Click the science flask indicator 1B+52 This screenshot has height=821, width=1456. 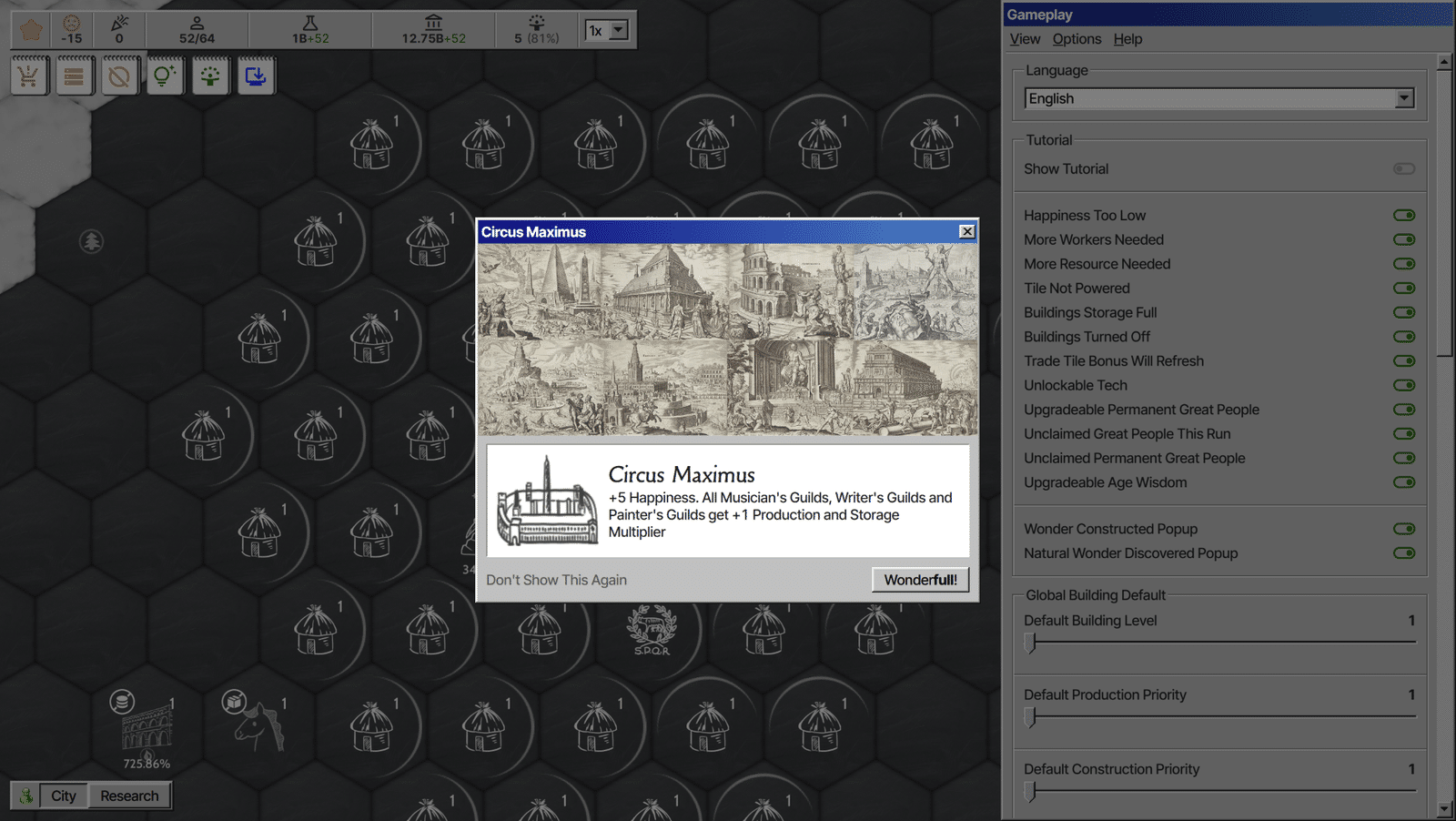(x=310, y=29)
